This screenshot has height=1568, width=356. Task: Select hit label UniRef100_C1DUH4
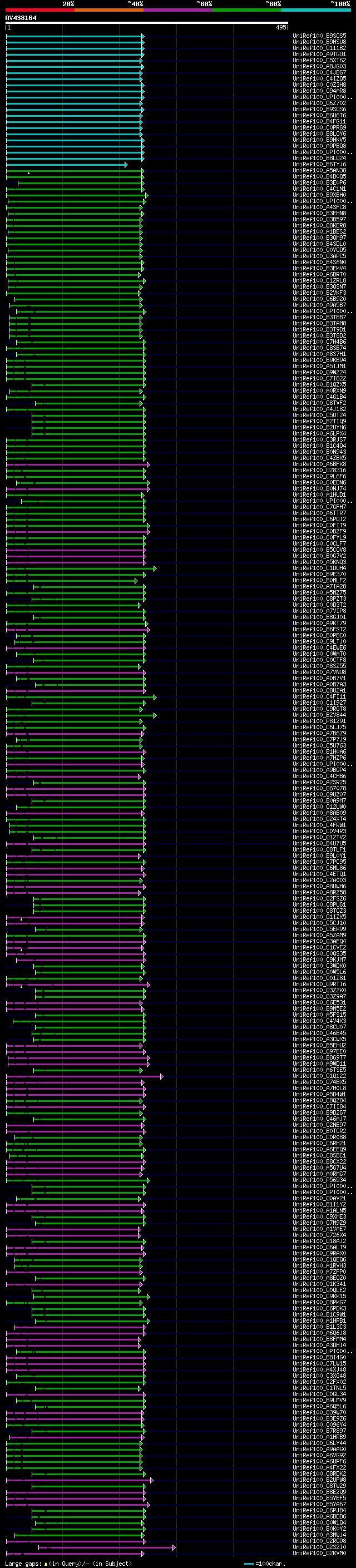click(x=319, y=568)
